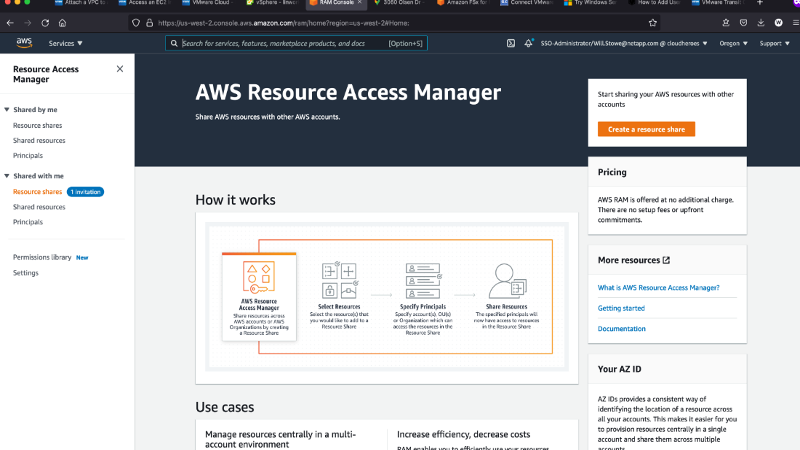Screen dimensions: 800x450
Task: Click the padlock site info icon
Action: click(149, 23)
